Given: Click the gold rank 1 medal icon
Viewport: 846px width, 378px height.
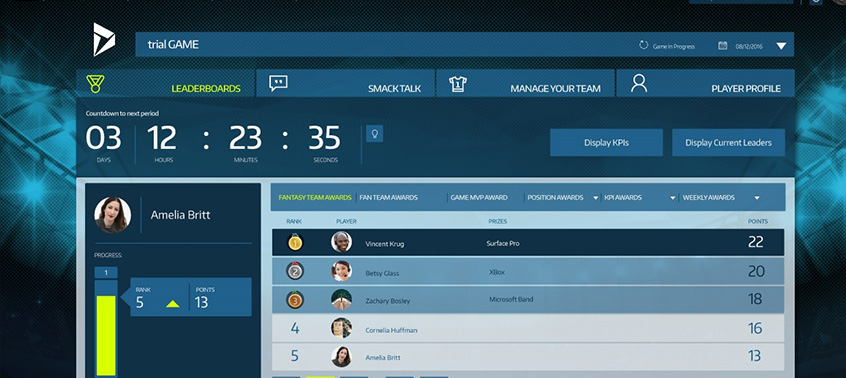Looking at the screenshot, I should [x=295, y=243].
